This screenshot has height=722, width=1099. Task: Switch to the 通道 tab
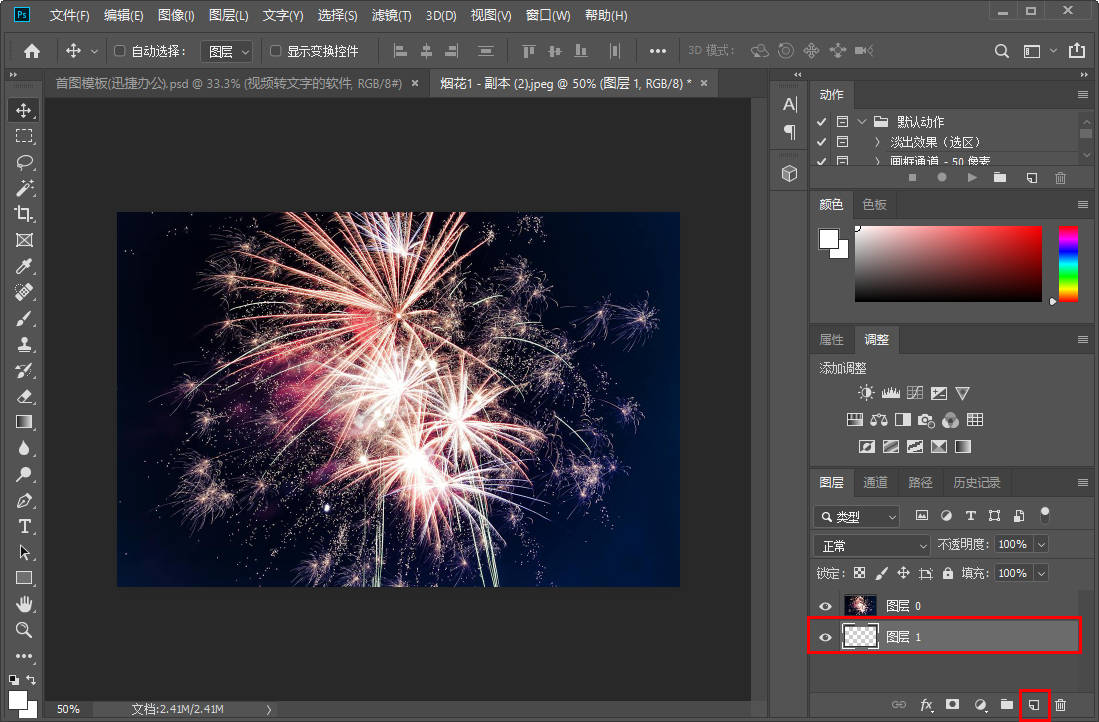tap(875, 482)
